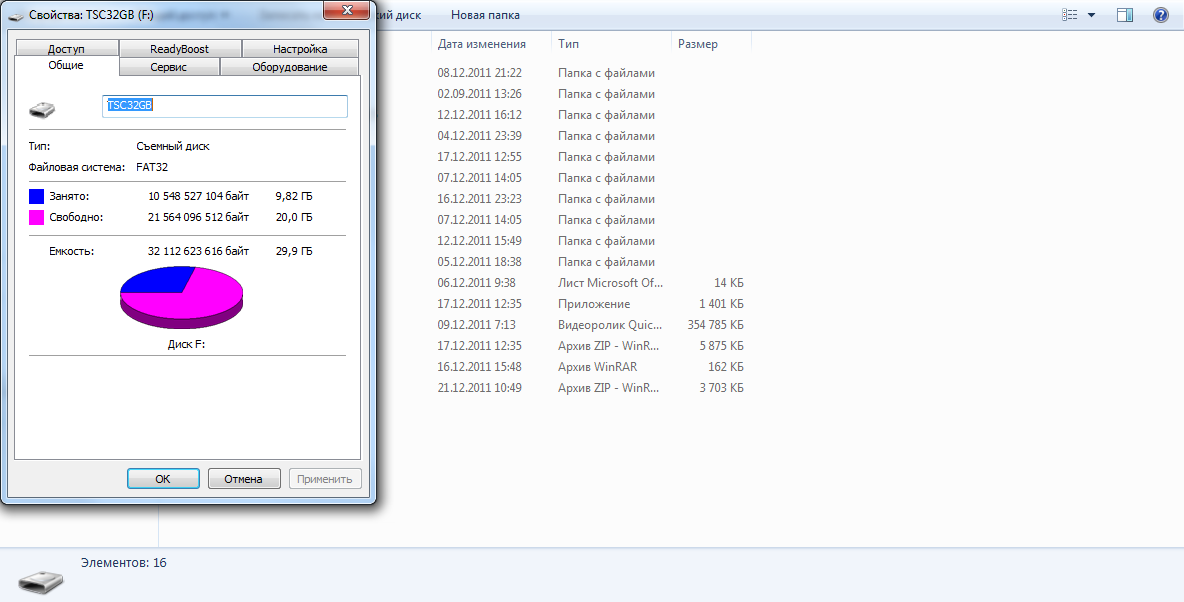Click the Применить button
This screenshot has width=1184, height=602.
325,479
